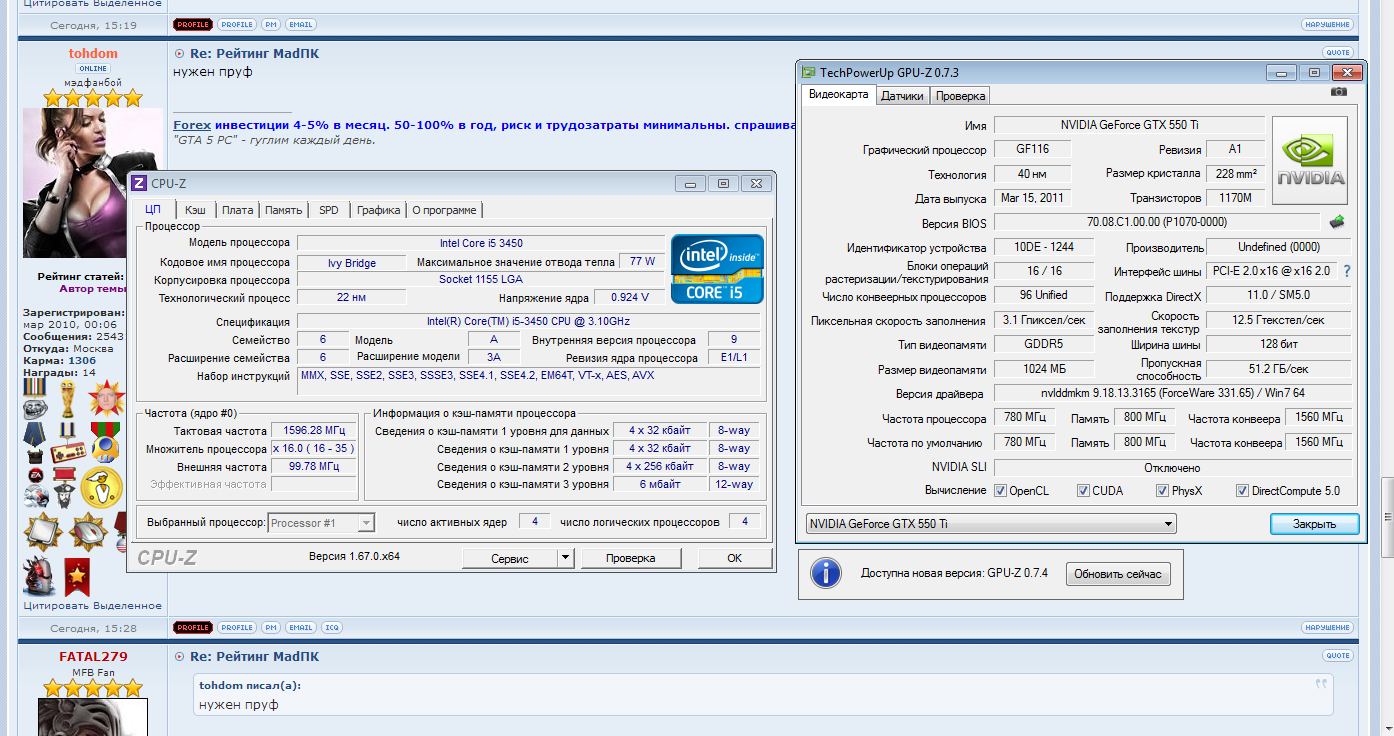This screenshot has width=1394, height=736.
Task: Click the Intel Core i5 logo
Action: click(716, 269)
